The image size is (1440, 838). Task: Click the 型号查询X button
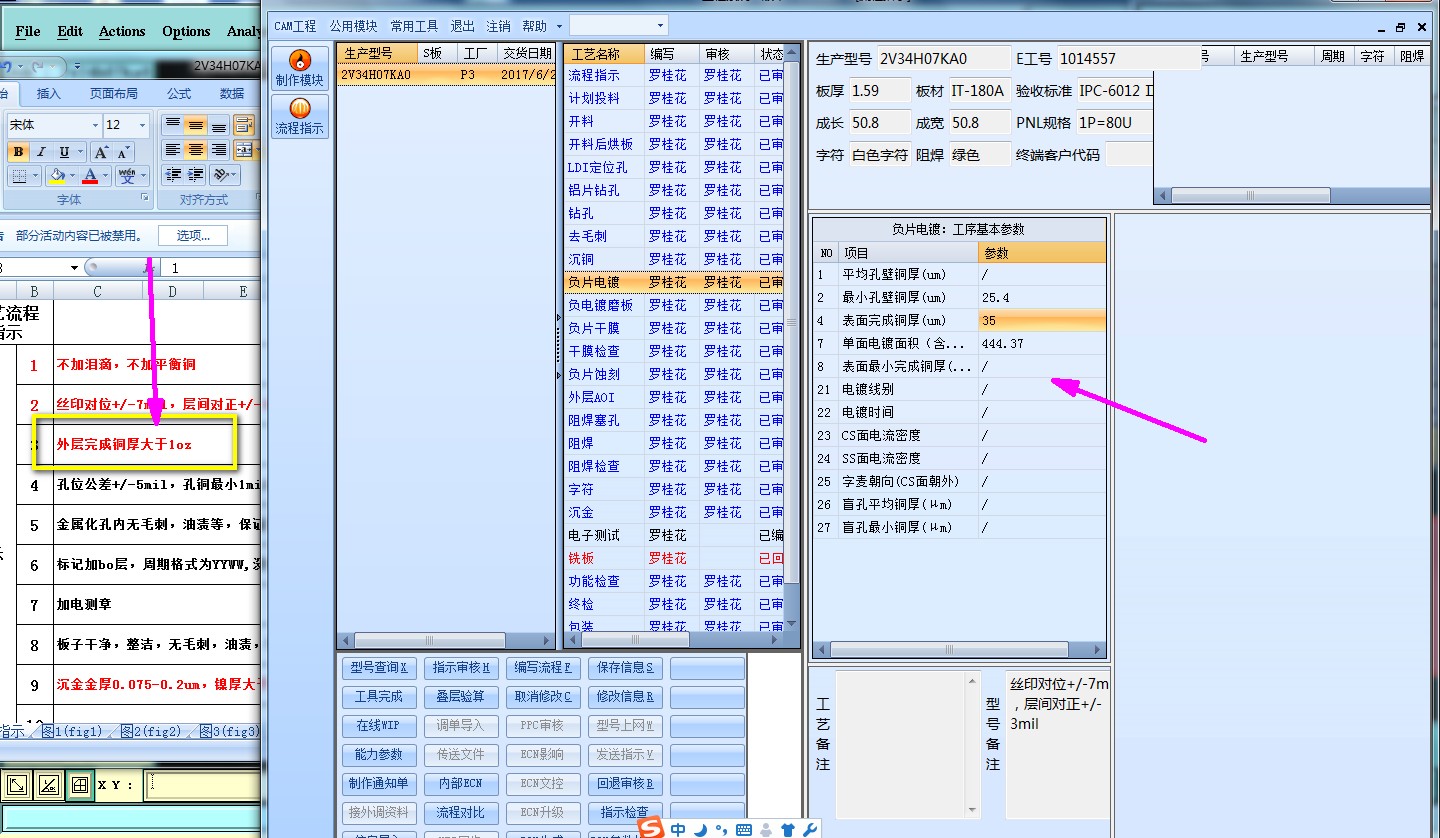tap(379, 668)
